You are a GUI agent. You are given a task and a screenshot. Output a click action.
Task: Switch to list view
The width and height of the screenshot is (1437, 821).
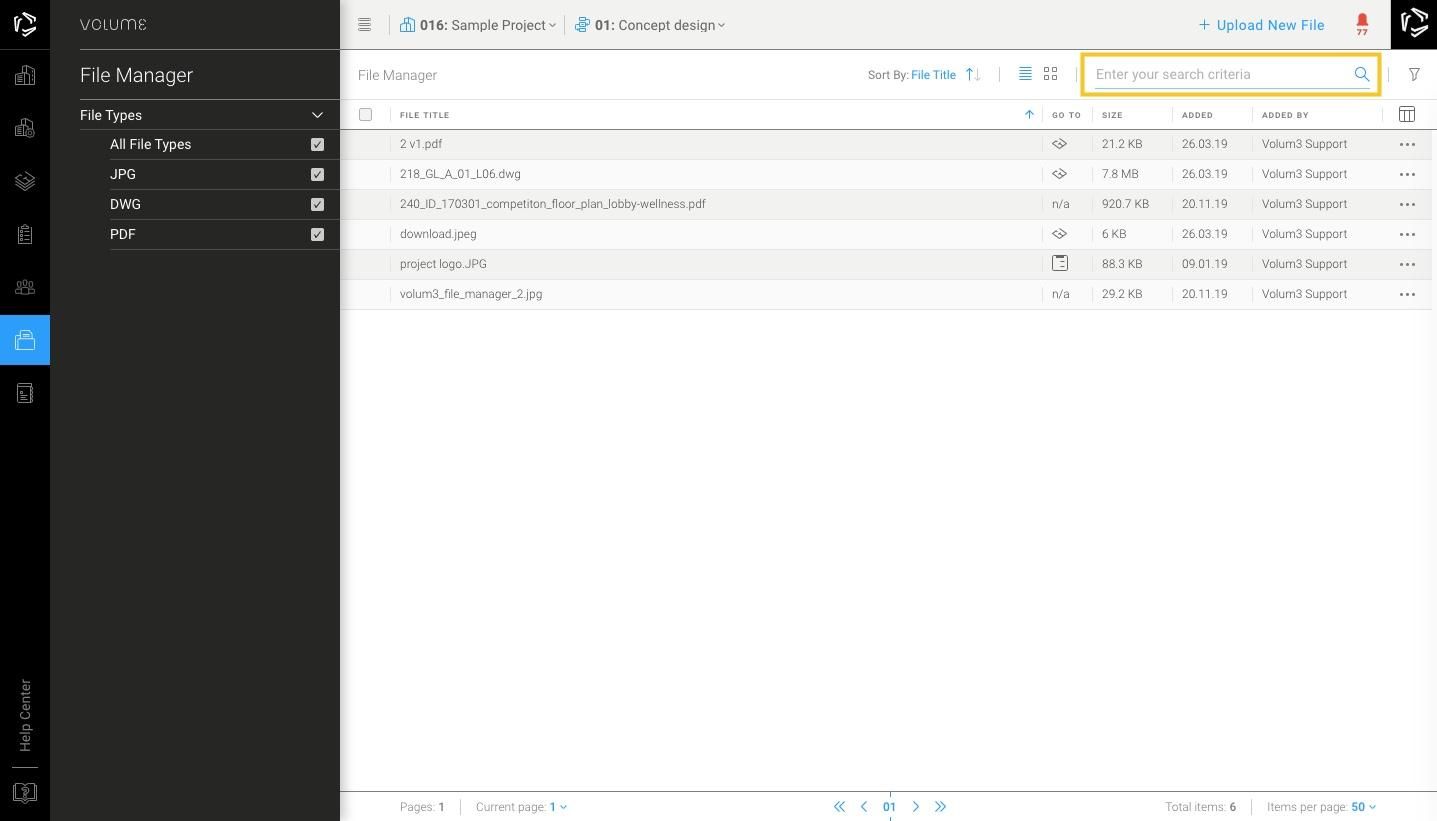coord(1025,74)
